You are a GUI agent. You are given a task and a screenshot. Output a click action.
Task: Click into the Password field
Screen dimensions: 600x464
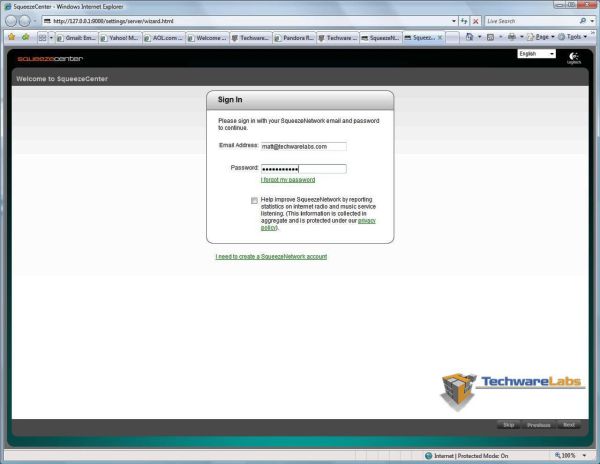(303, 168)
